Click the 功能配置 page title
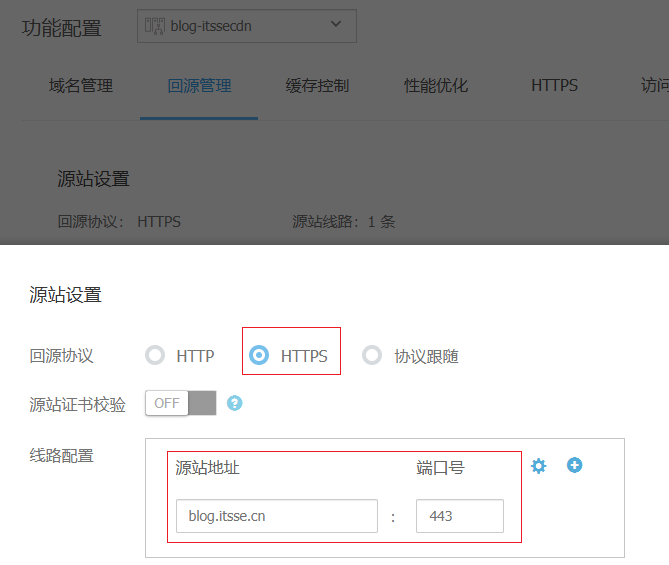The width and height of the screenshot is (669, 565). point(62,29)
